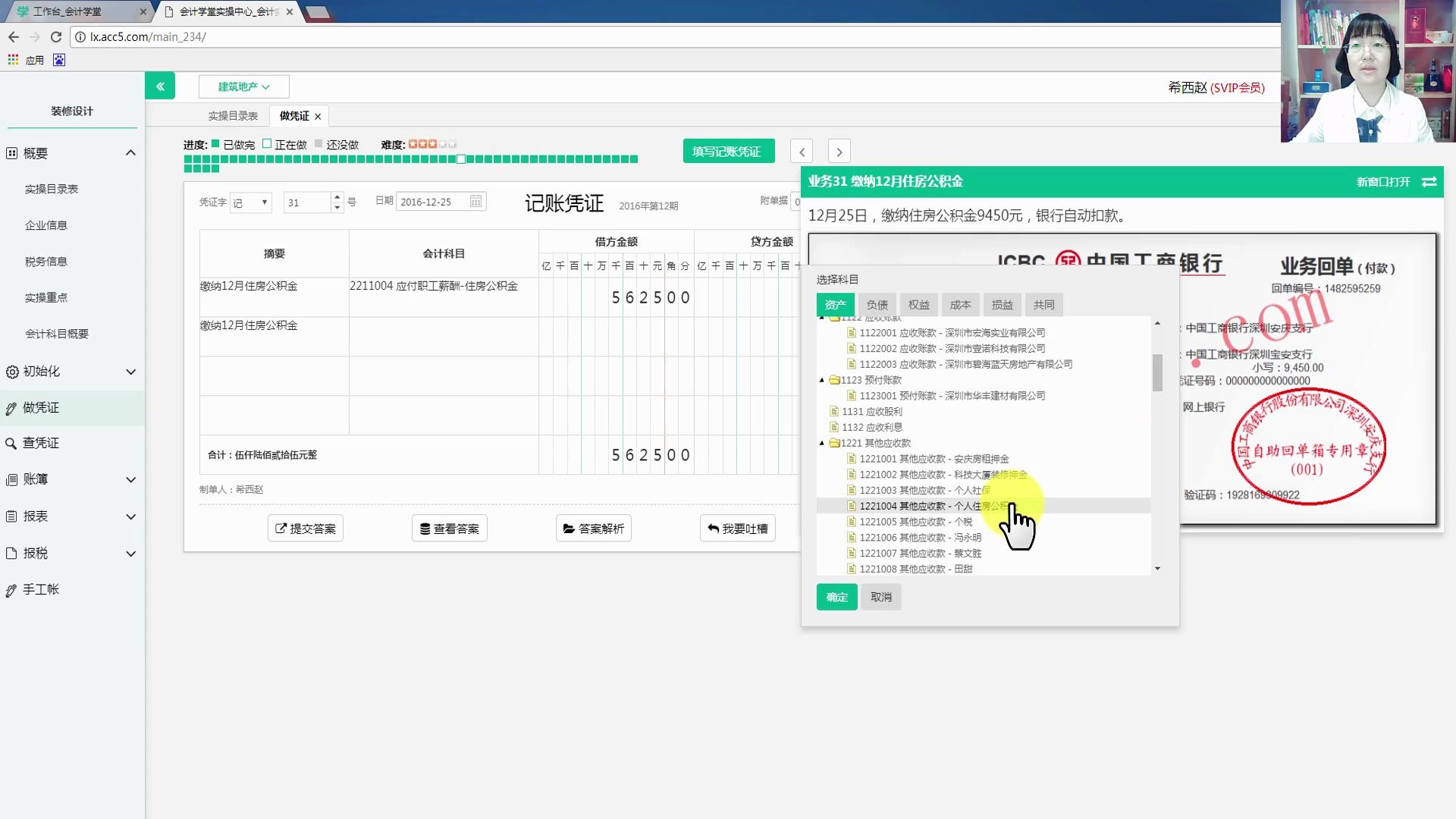
Task: Open the 建筑地产 industry dropdown
Action: tap(243, 86)
